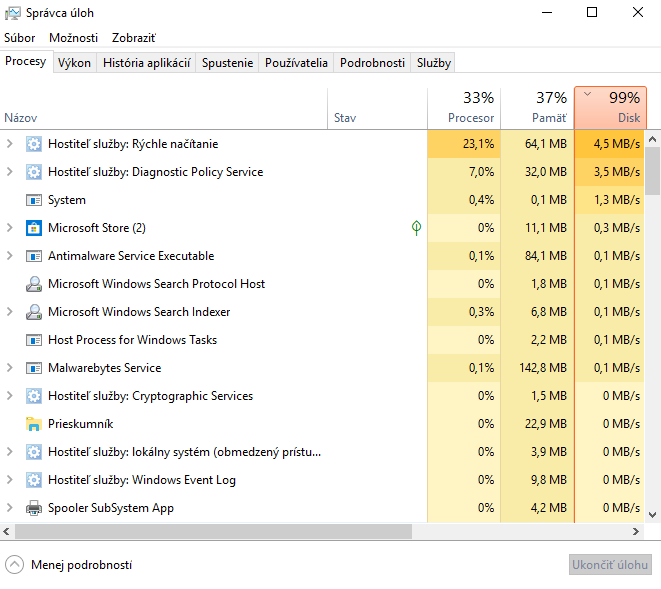The height and width of the screenshot is (589, 661).
Task: Sort by the Pamäť 37% column header
Action: click(x=537, y=108)
